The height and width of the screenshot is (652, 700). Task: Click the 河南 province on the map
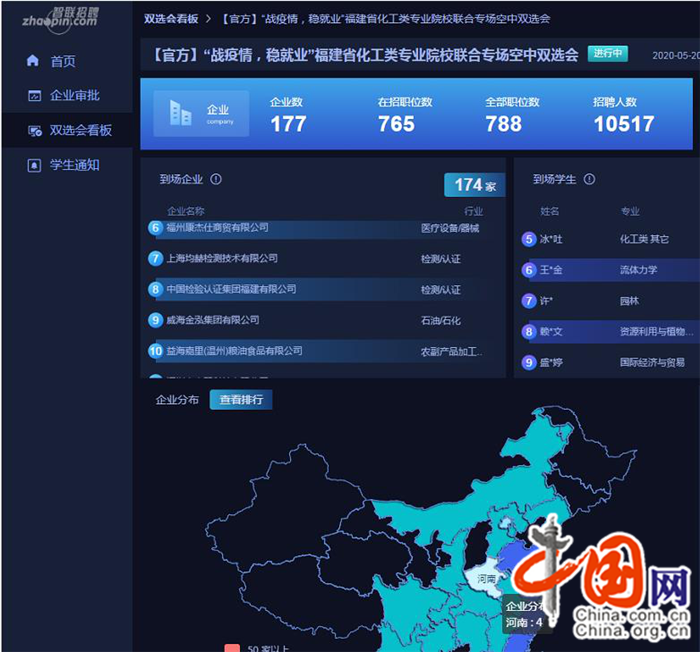click(488, 580)
